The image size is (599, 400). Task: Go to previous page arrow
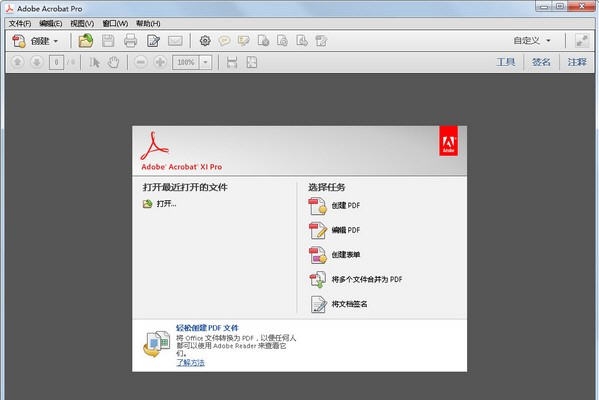pos(17,62)
